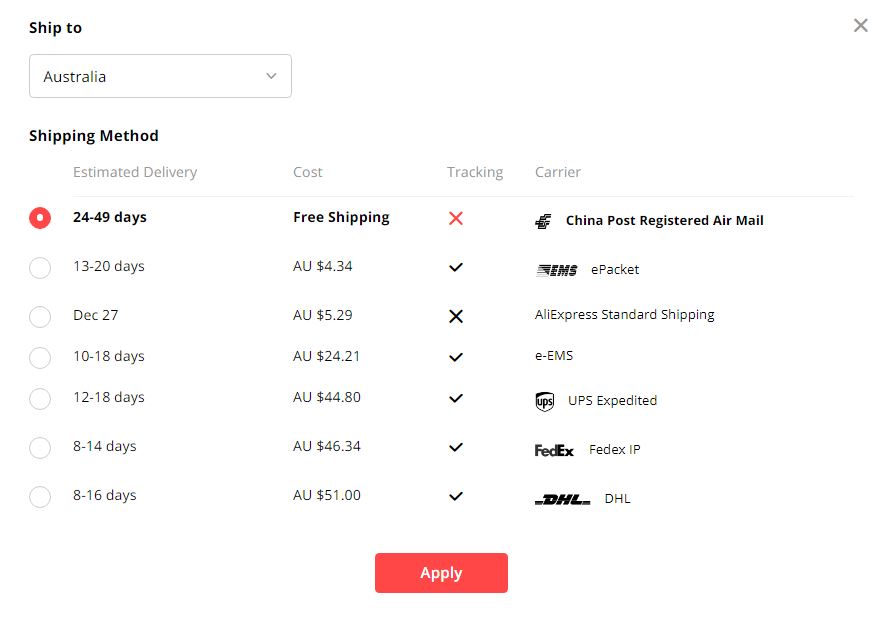The width and height of the screenshot is (880, 620).
Task: Select the 10-18 days e-EMS radio button
Action: 40,357
